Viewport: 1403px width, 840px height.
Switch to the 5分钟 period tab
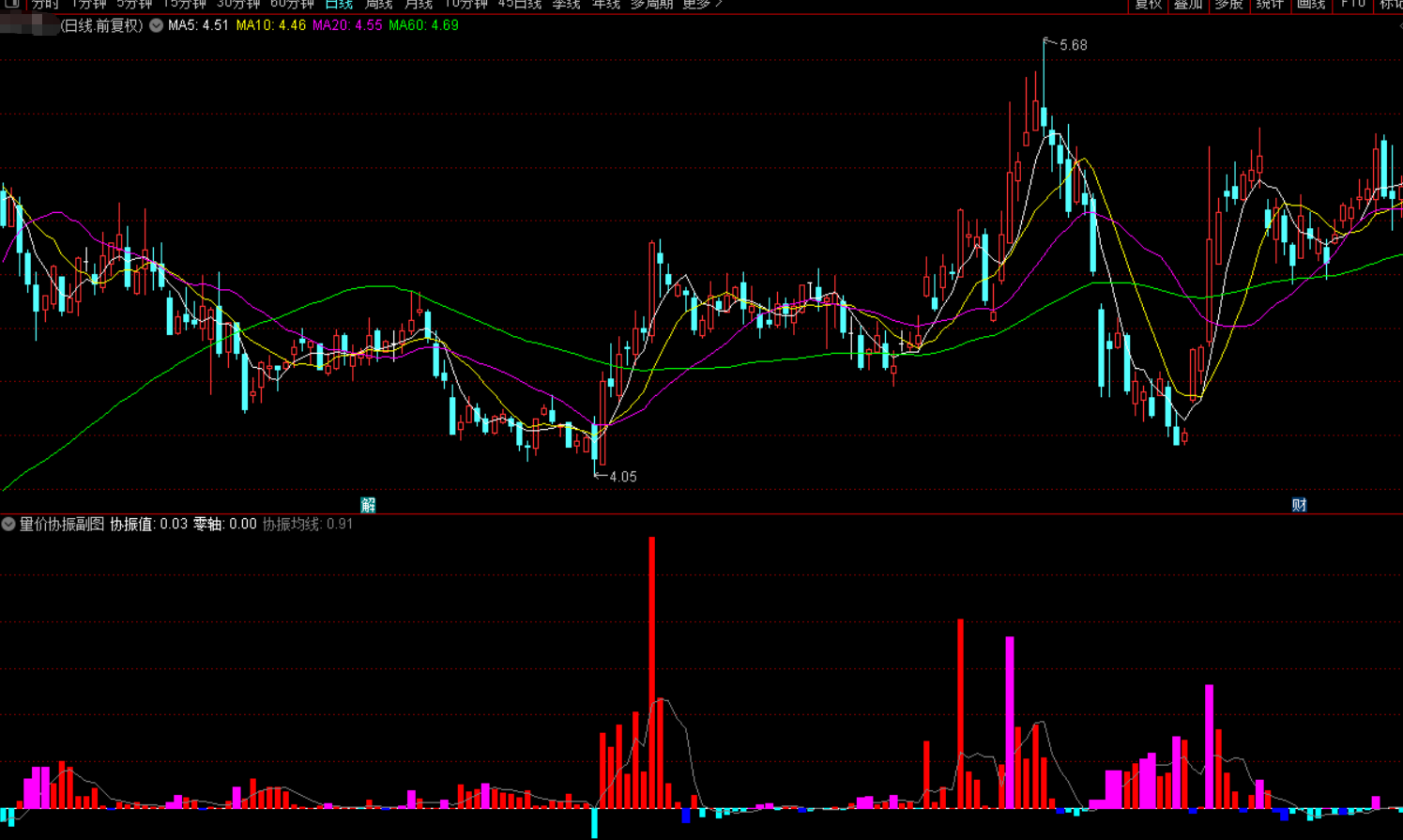(134, 5)
